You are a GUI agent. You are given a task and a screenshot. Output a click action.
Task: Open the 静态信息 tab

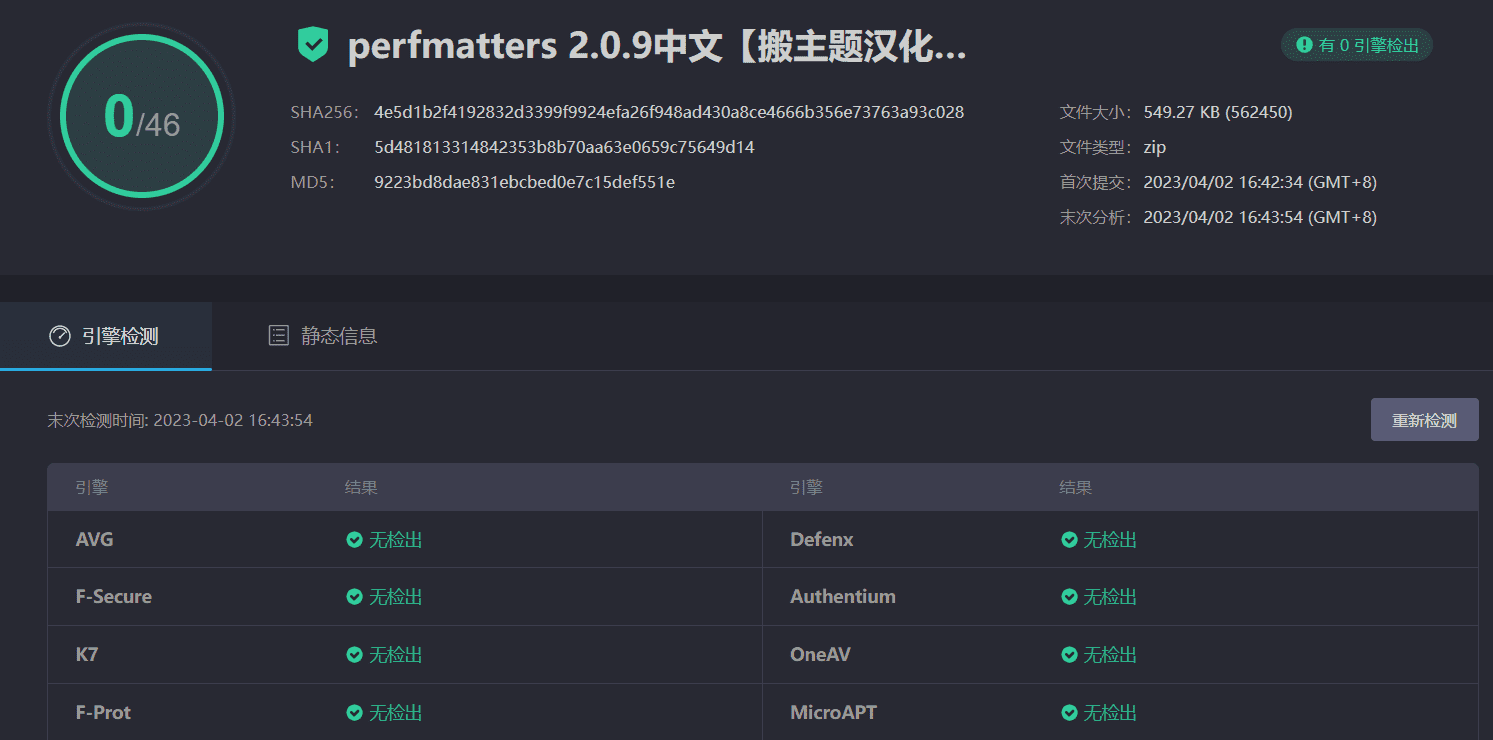click(x=323, y=336)
